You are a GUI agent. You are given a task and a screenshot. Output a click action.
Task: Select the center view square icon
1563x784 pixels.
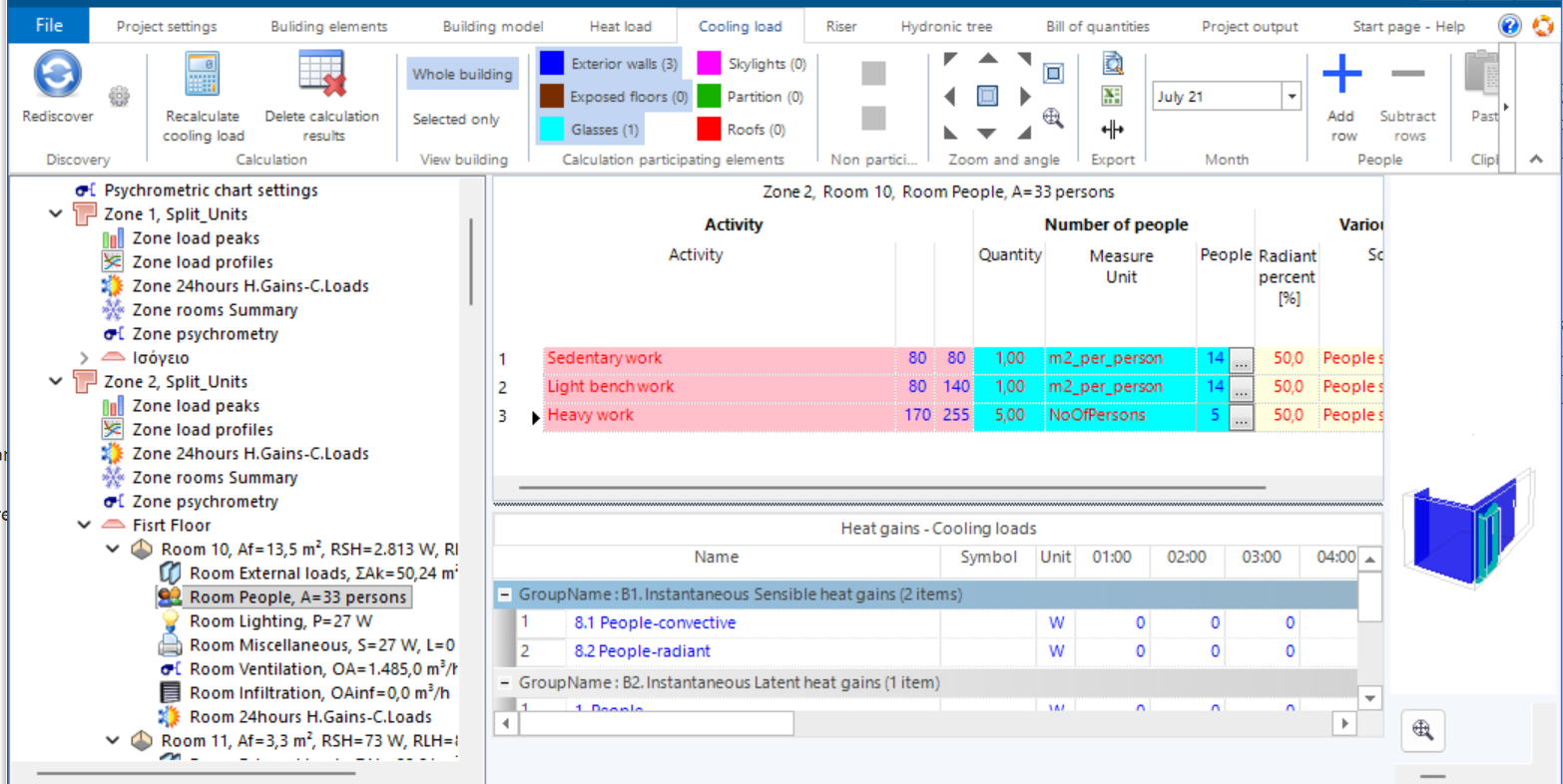coord(987,97)
